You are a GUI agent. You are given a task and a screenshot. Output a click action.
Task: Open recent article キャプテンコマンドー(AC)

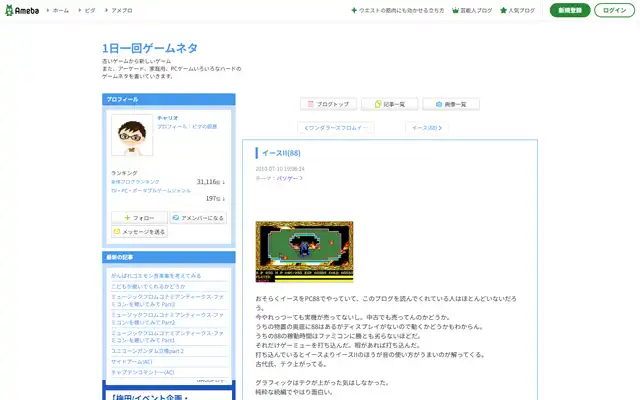click(143, 372)
